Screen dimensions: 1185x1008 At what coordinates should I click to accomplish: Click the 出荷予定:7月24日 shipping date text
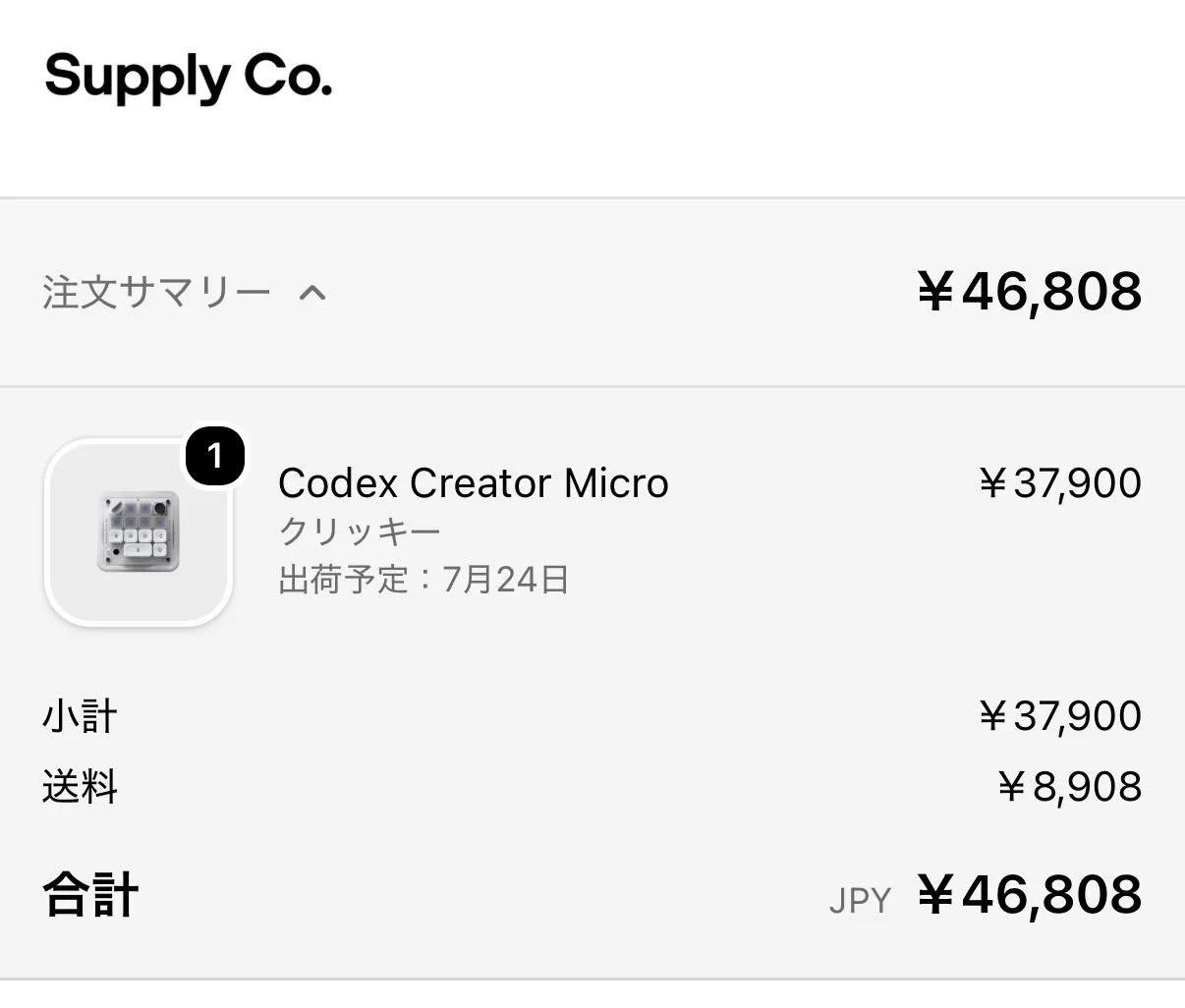point(423,579)
